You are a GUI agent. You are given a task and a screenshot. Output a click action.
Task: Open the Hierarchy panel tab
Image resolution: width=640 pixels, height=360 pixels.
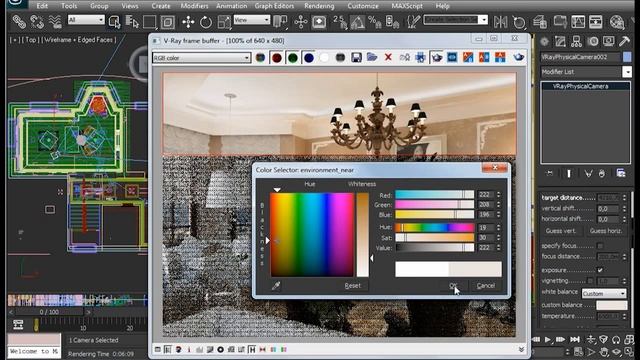tap(576, 41)
